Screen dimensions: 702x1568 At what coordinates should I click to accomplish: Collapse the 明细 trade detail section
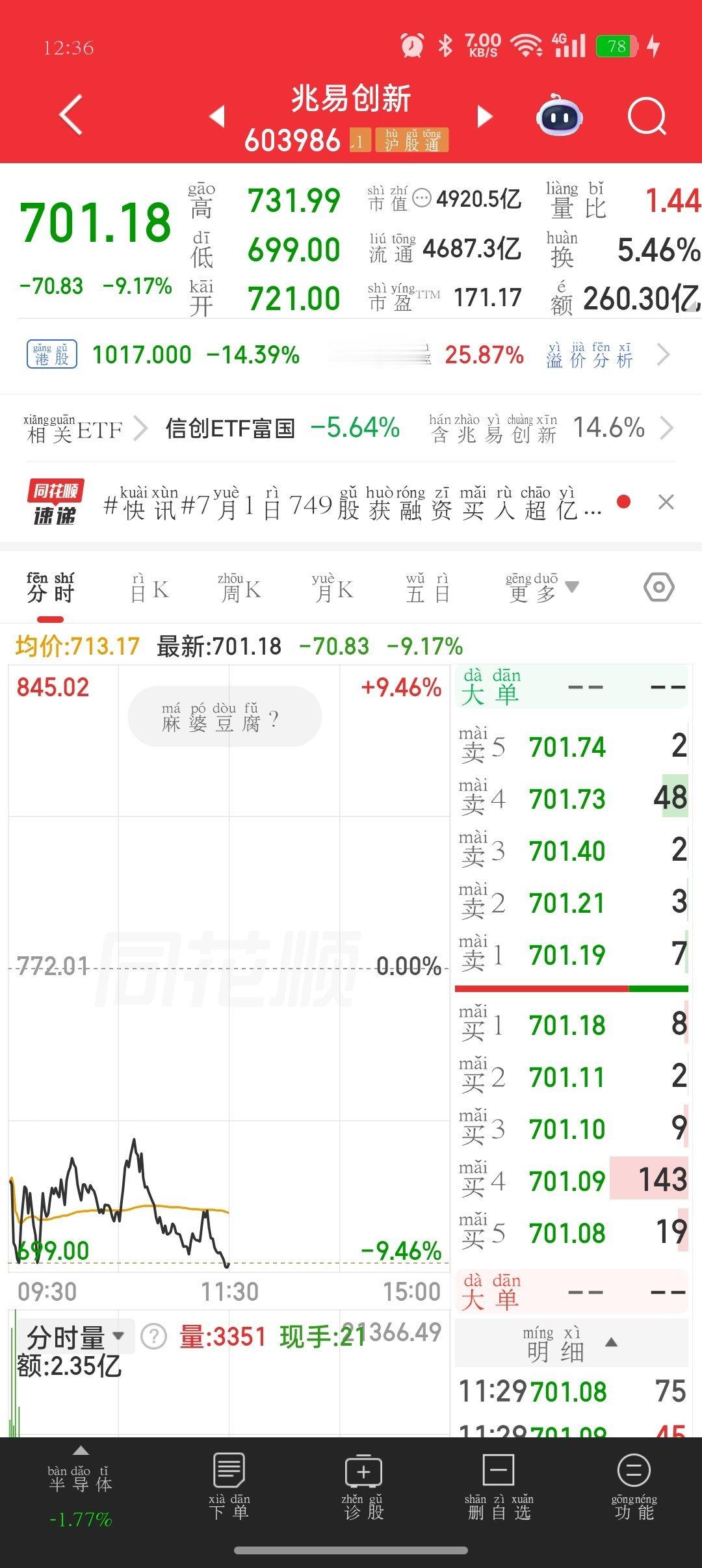572,1344
